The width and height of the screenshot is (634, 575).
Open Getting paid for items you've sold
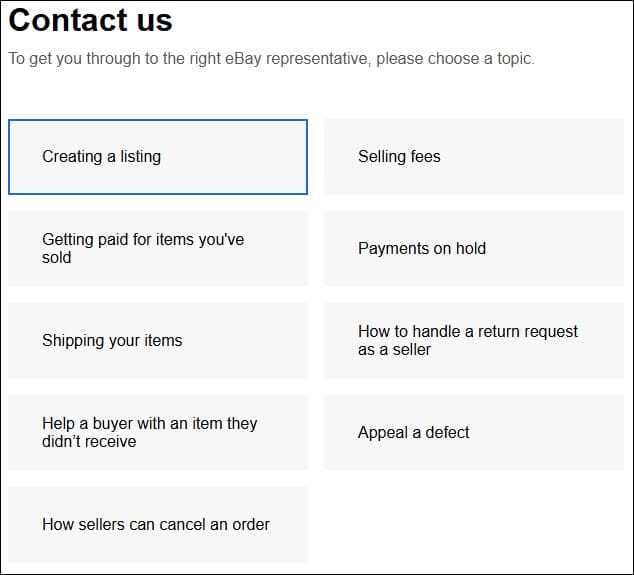coord(158,249)
